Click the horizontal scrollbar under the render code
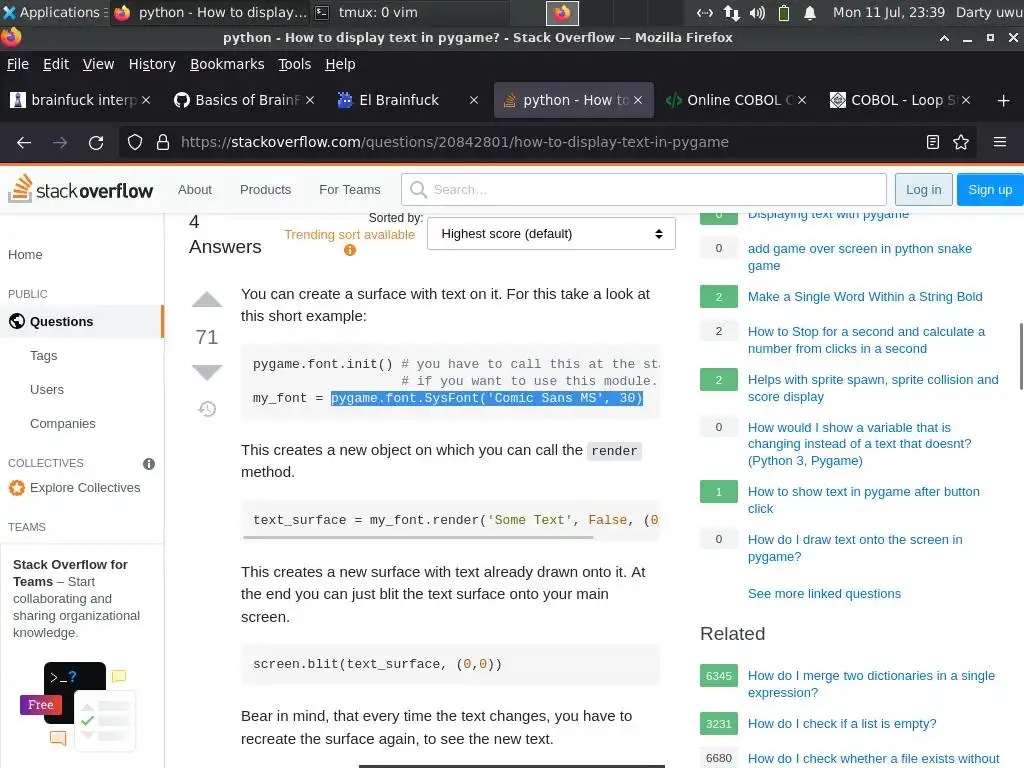Viewport: 1024px width, 768px height. pyautogui.click(x=418, y=537)
